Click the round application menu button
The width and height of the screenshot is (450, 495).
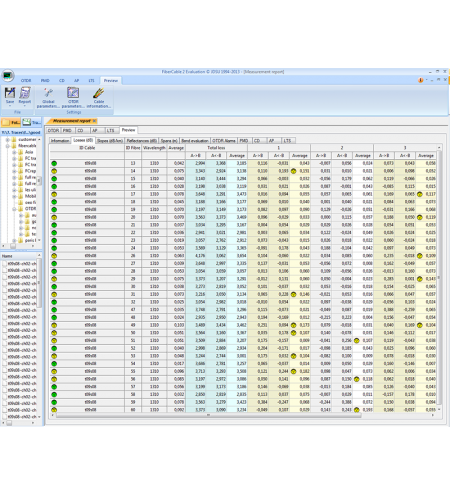click(8, 75)
